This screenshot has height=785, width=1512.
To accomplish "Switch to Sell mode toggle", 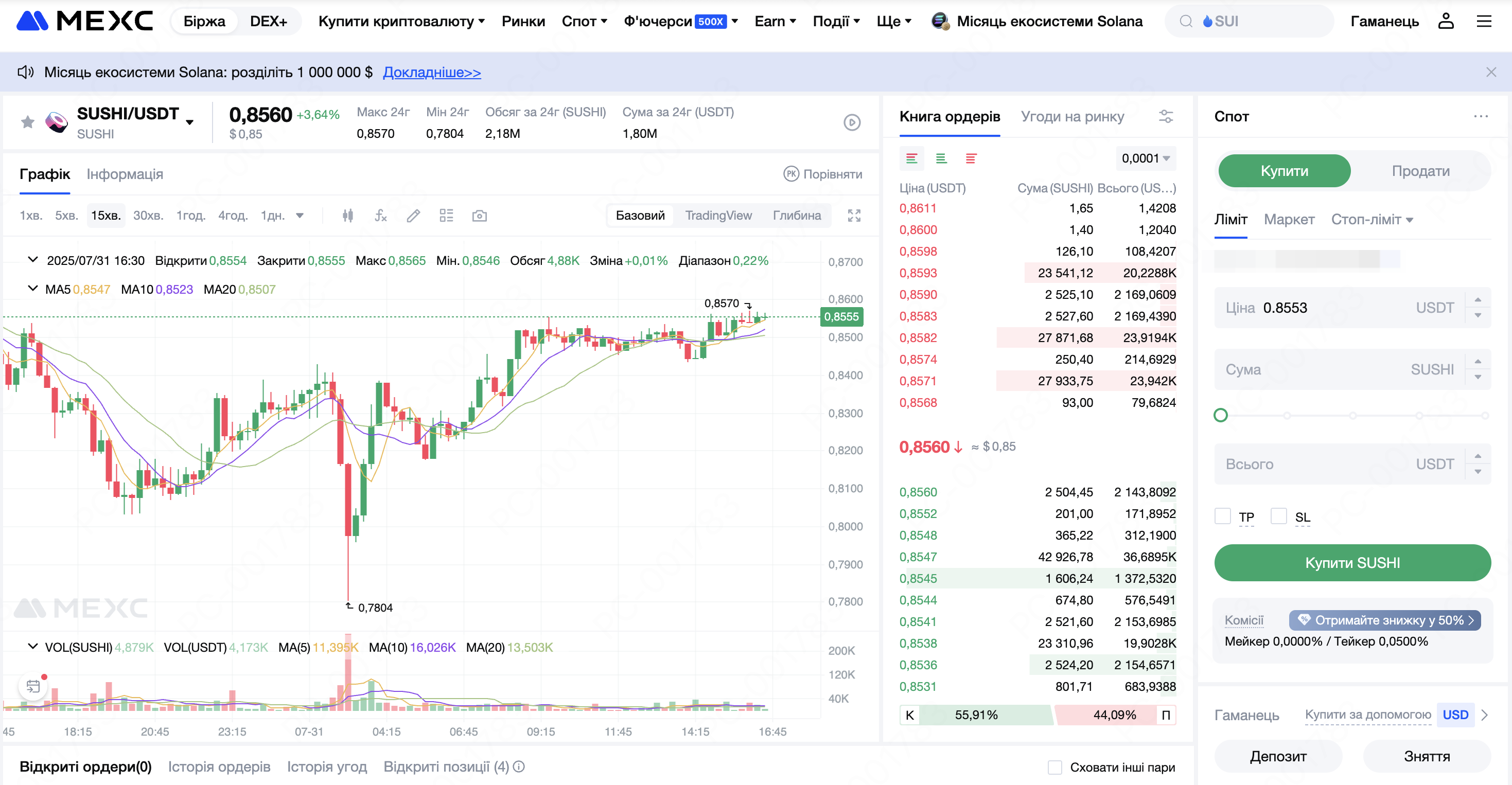I will [x=1420, y=171].
